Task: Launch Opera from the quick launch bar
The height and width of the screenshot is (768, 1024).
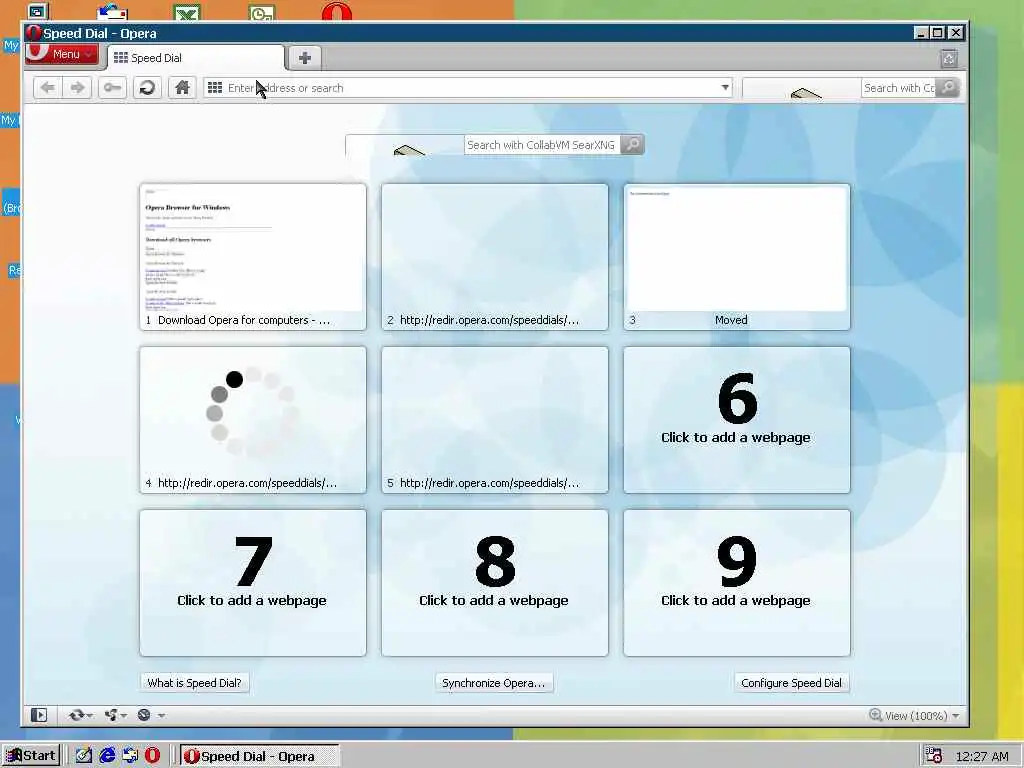Action: 152,756
